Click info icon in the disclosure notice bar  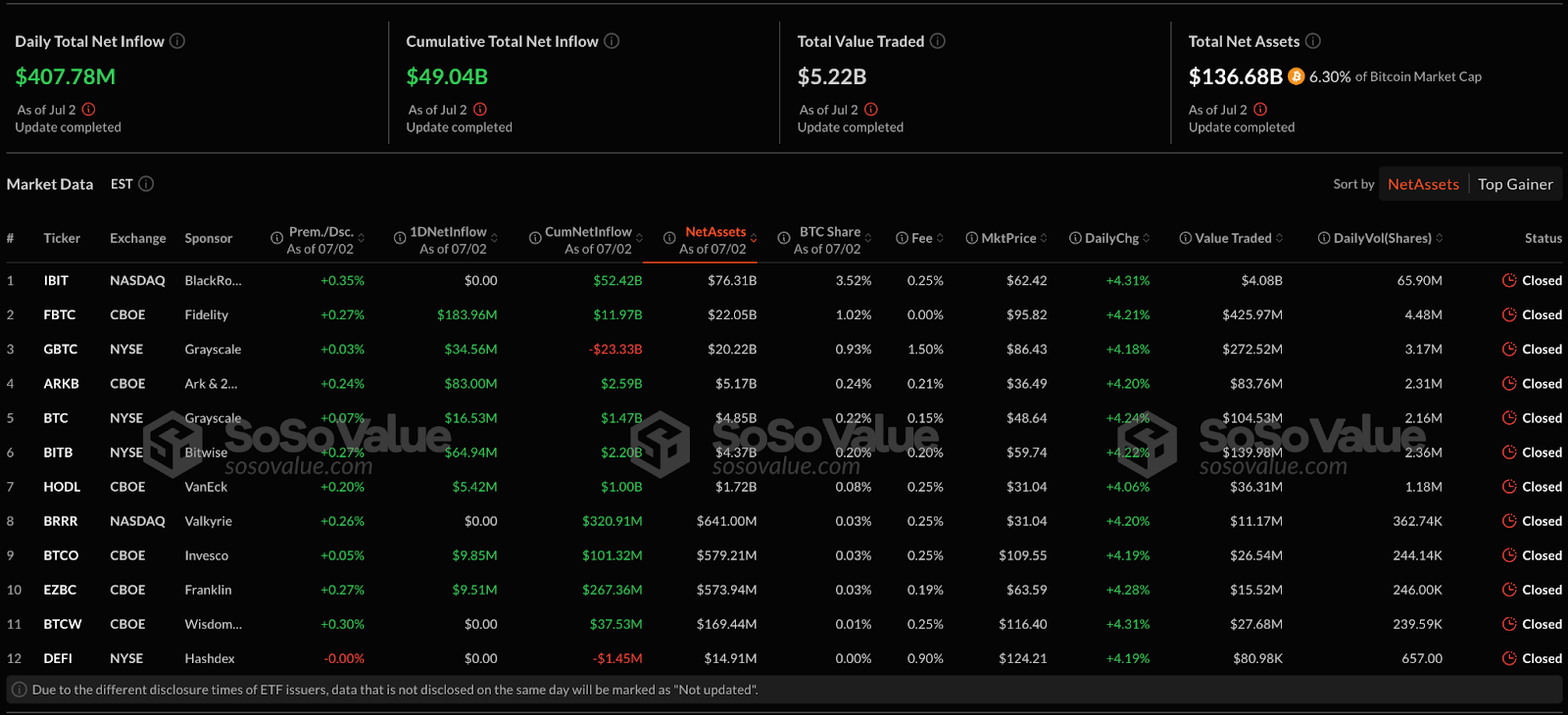(19, 690)
